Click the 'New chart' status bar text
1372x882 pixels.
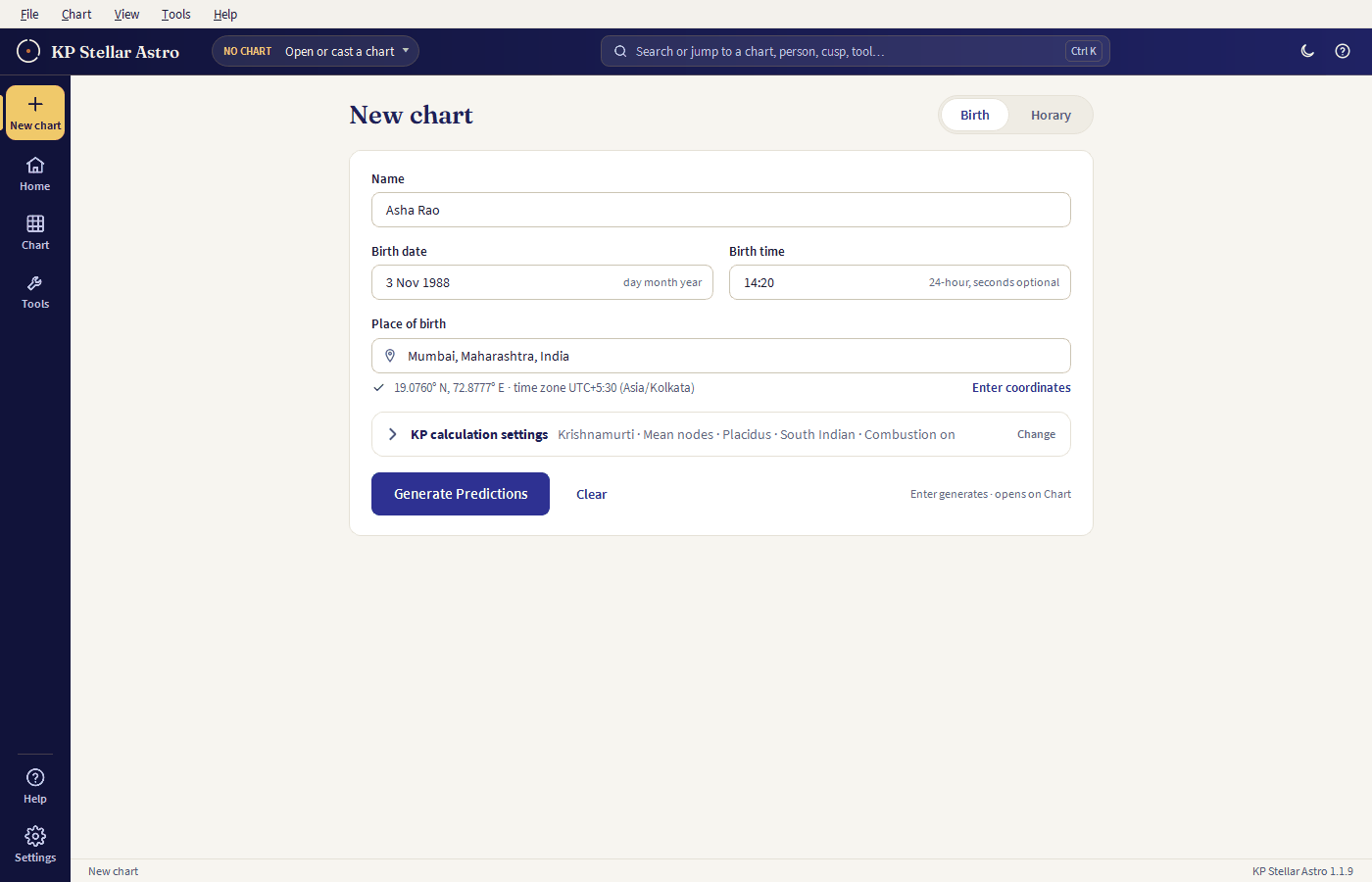pyautogui.click(x=113, y=871)
